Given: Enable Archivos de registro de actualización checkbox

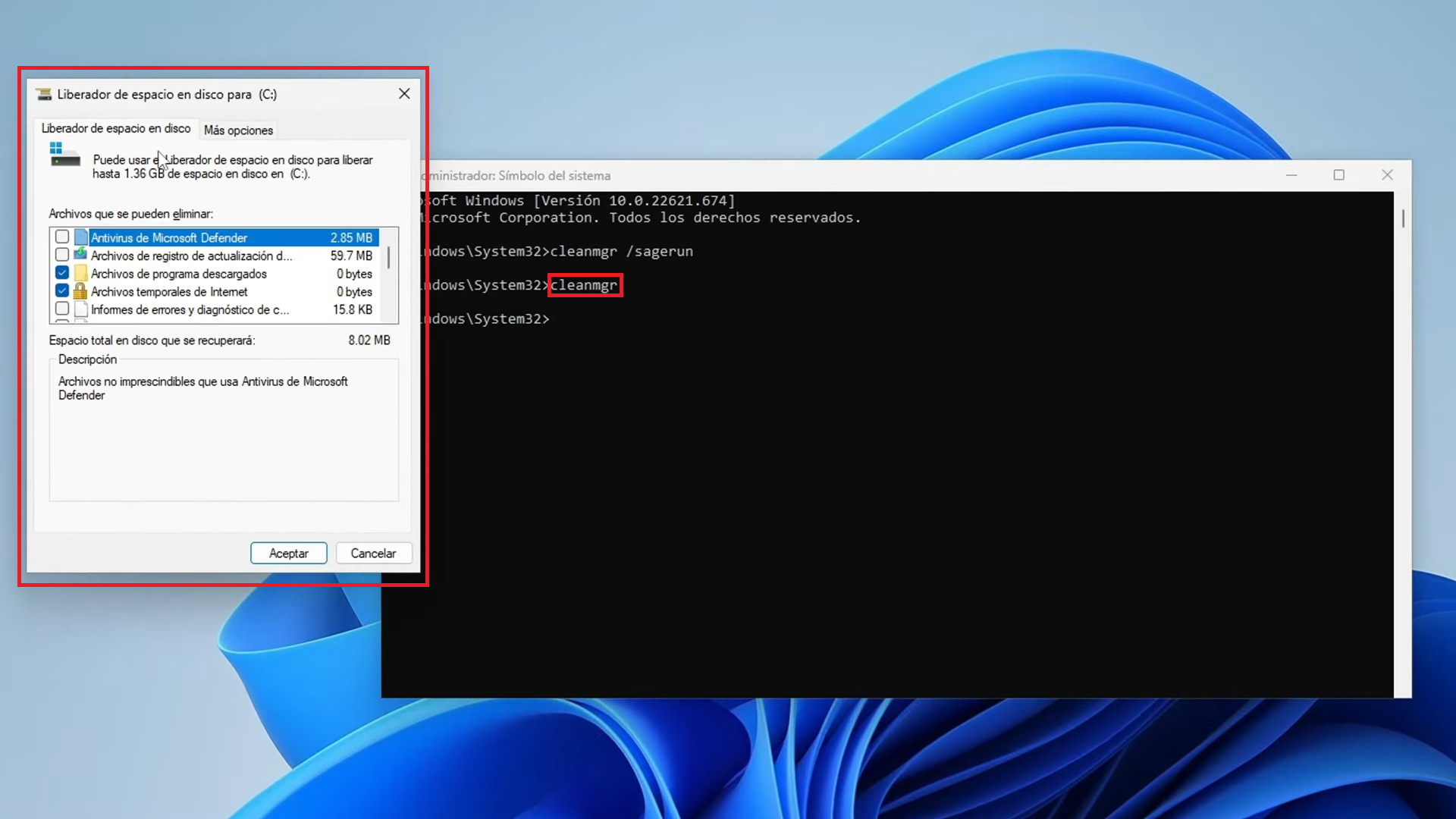Looking at the screenshot, I should 62,255.
